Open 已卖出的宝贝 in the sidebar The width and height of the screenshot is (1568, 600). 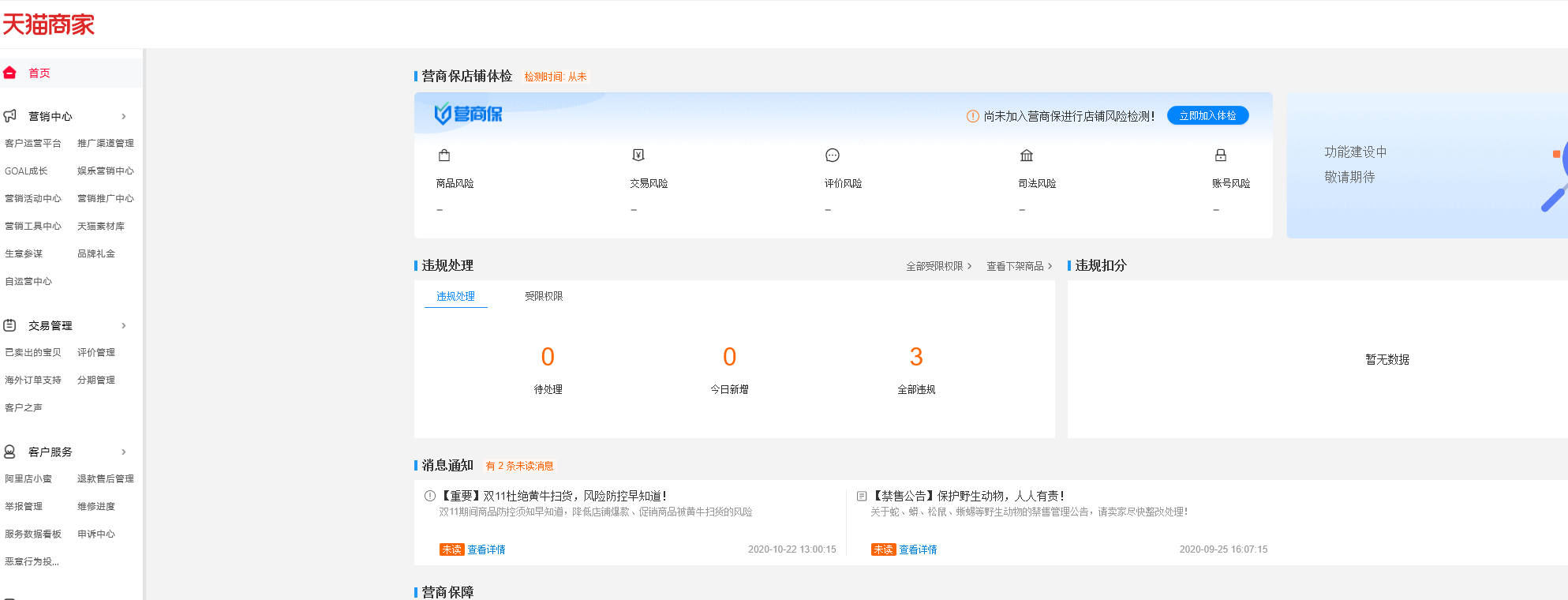(x=33, y=352)
